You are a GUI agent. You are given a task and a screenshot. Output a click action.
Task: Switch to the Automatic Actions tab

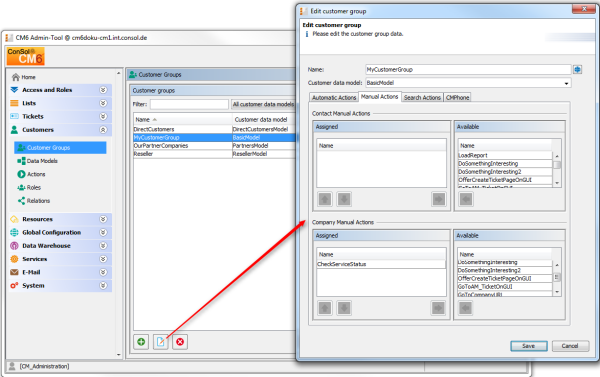point(334,98)
